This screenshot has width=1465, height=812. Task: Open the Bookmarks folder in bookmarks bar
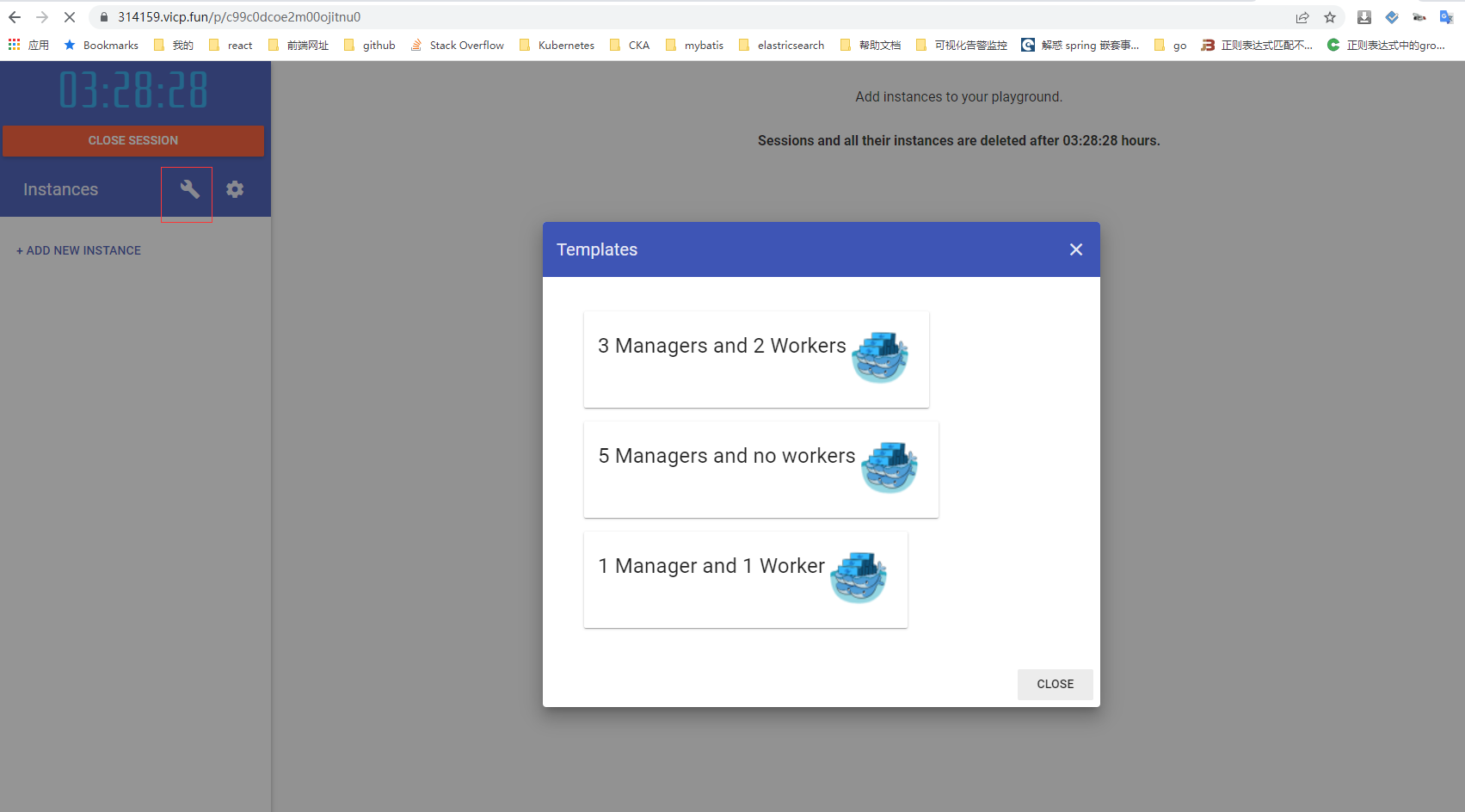pyautogui.click(x=101, y=45)
